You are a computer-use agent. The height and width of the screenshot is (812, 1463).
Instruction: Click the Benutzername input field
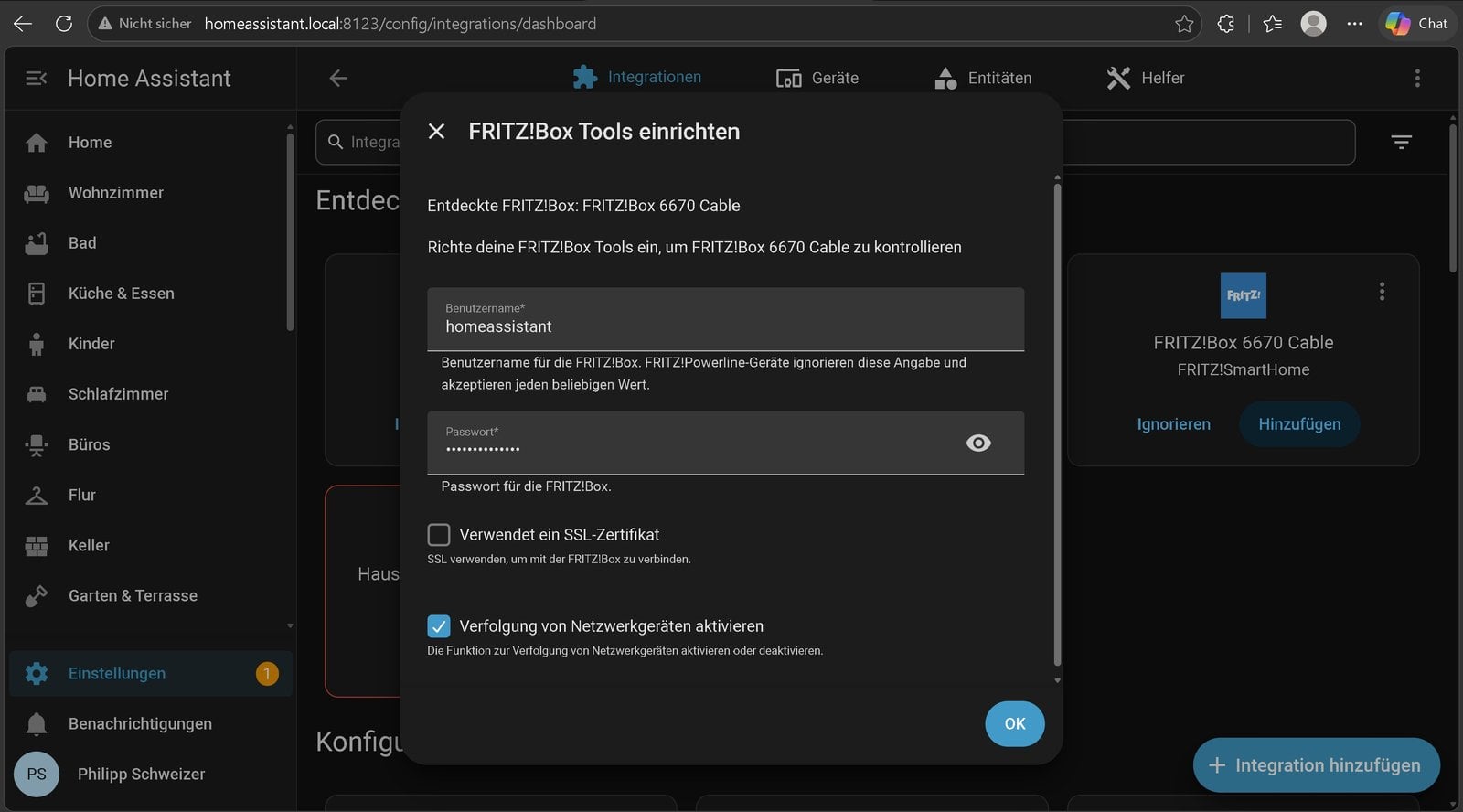click(x=725, y=319)
